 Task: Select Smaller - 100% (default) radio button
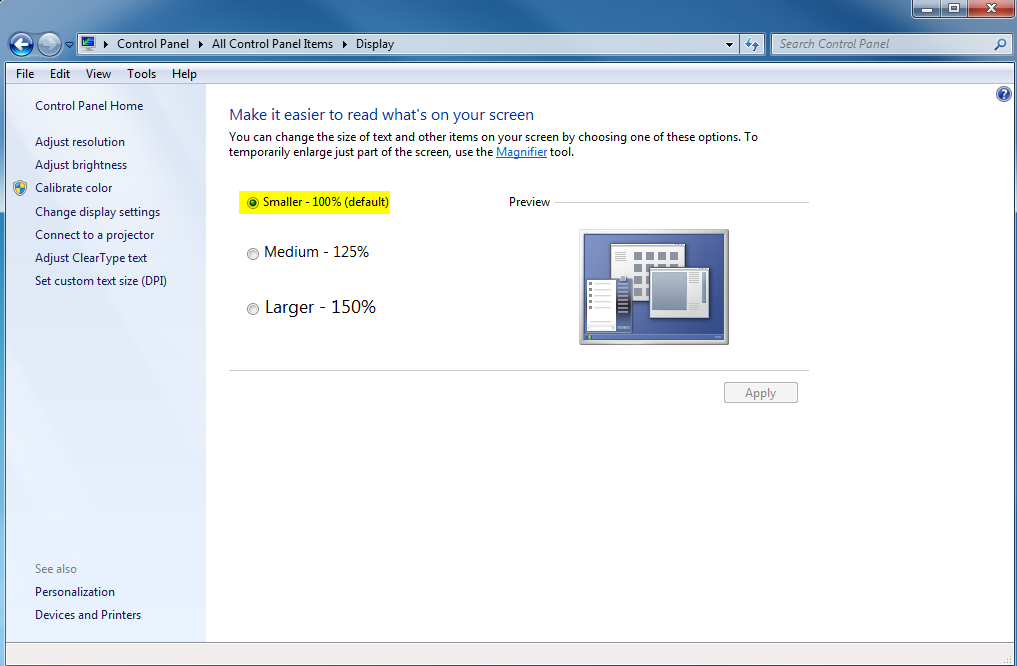pyautogui.click(x=253, y=203)
